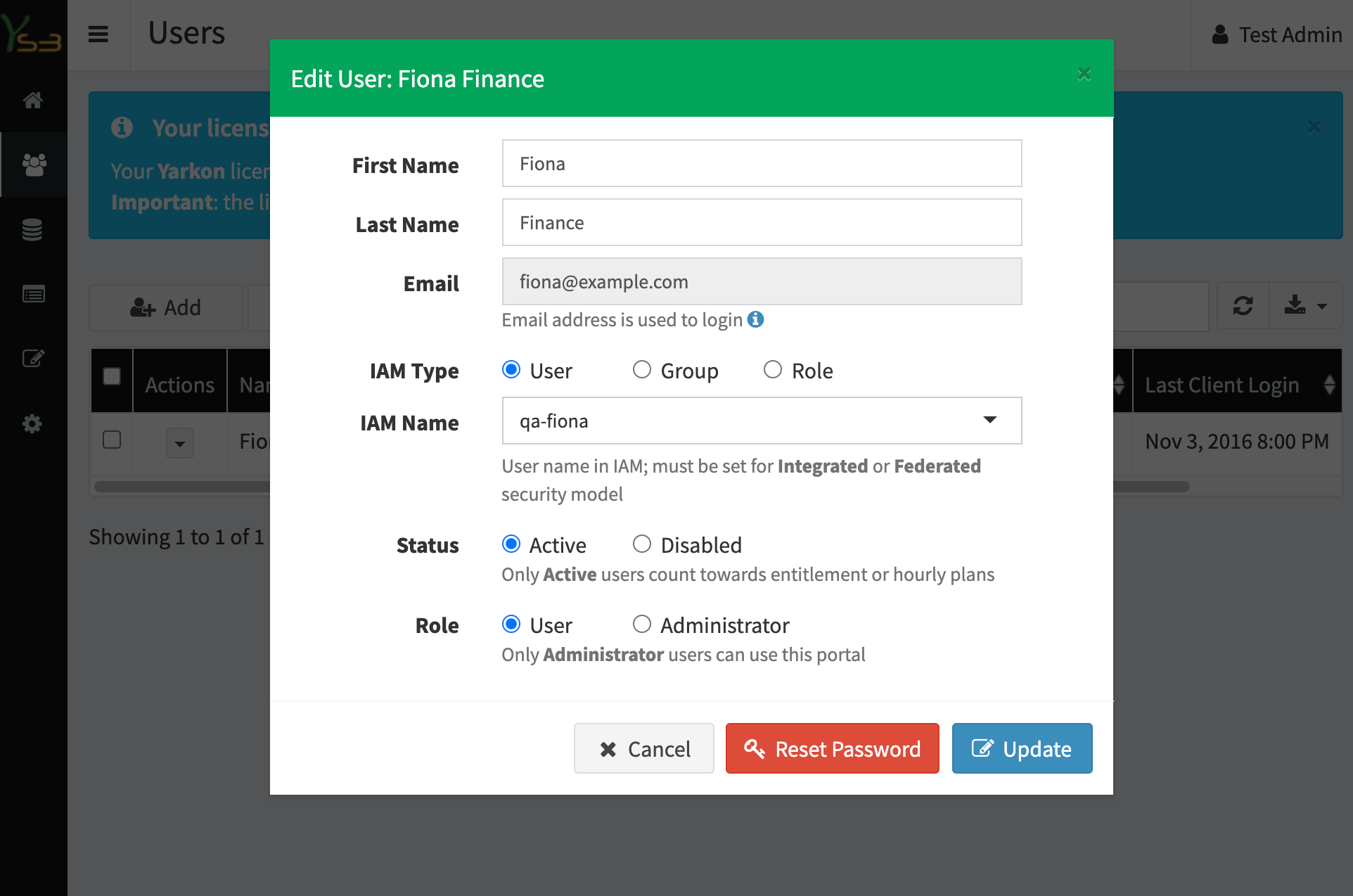Open the settings gear sidebar icon
Screen dimensions: 1353x896
click(x=32, y=423)
